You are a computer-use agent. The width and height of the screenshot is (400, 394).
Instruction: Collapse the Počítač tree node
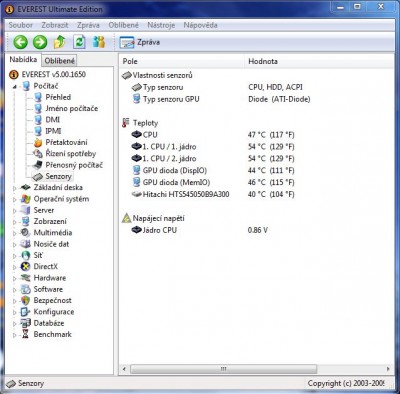pyautogui.click(x=15, y=86)
